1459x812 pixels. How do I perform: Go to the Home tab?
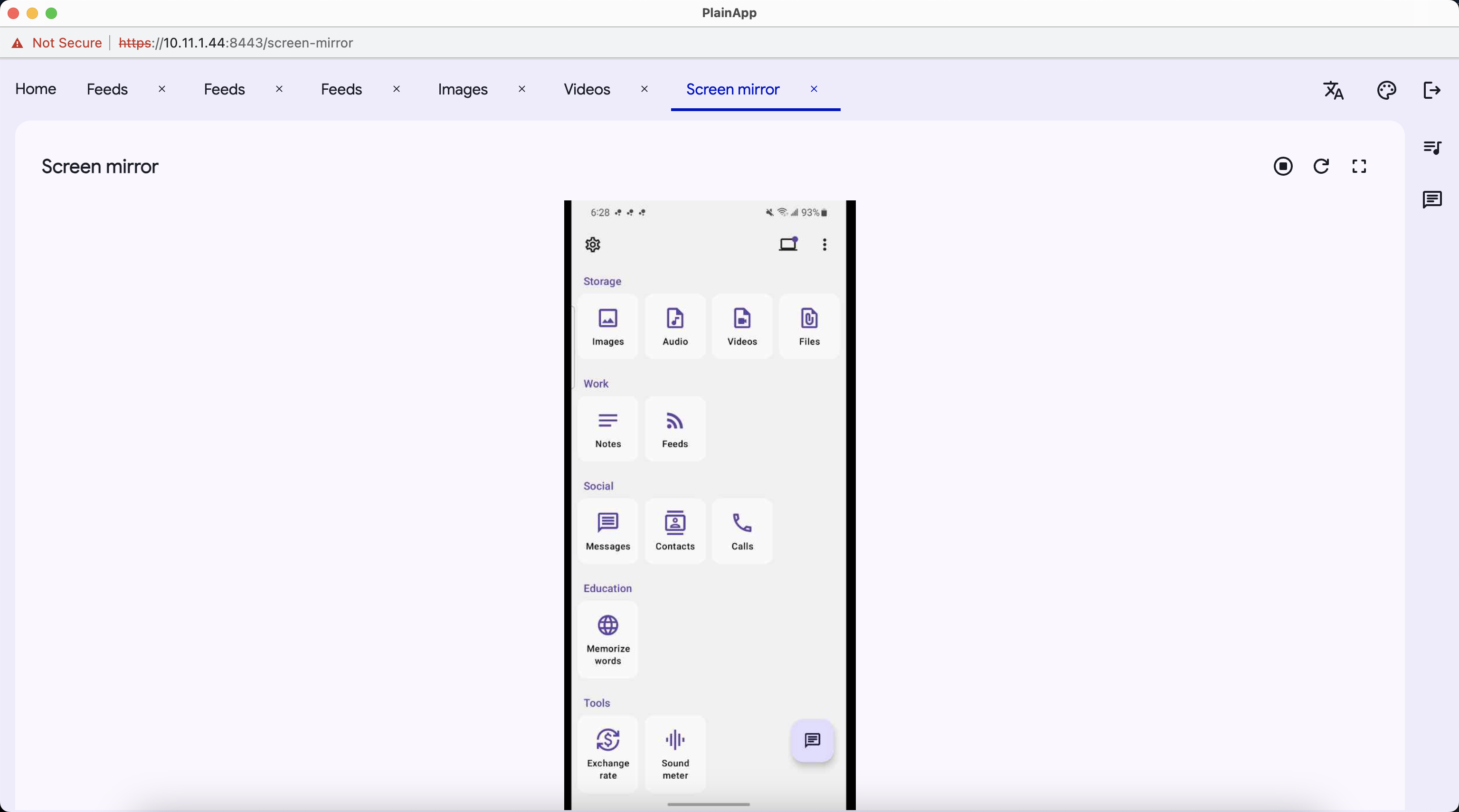pyautogui.click(x=35, y=89)
